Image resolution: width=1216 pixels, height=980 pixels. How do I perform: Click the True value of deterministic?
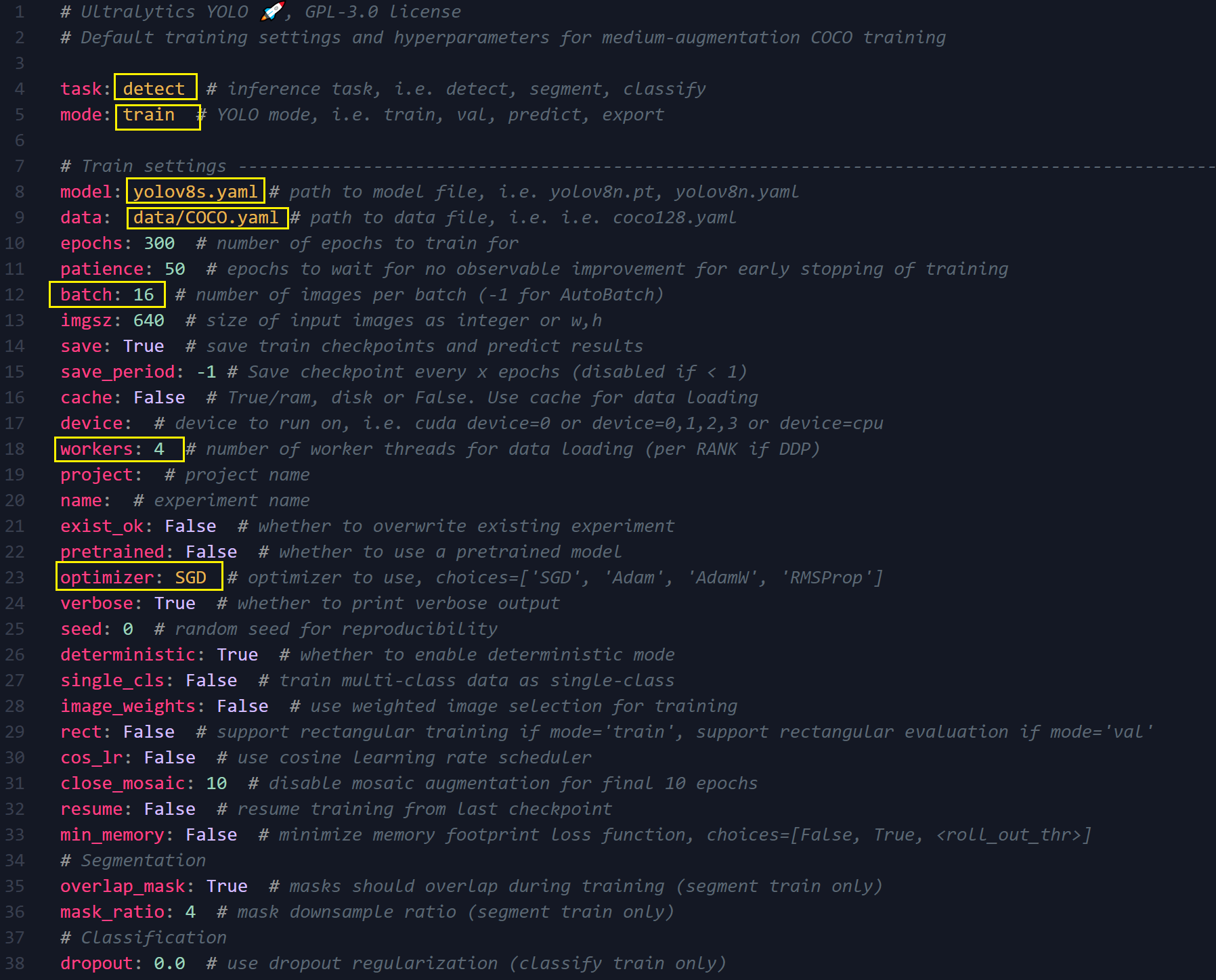(x=238, y=654)
